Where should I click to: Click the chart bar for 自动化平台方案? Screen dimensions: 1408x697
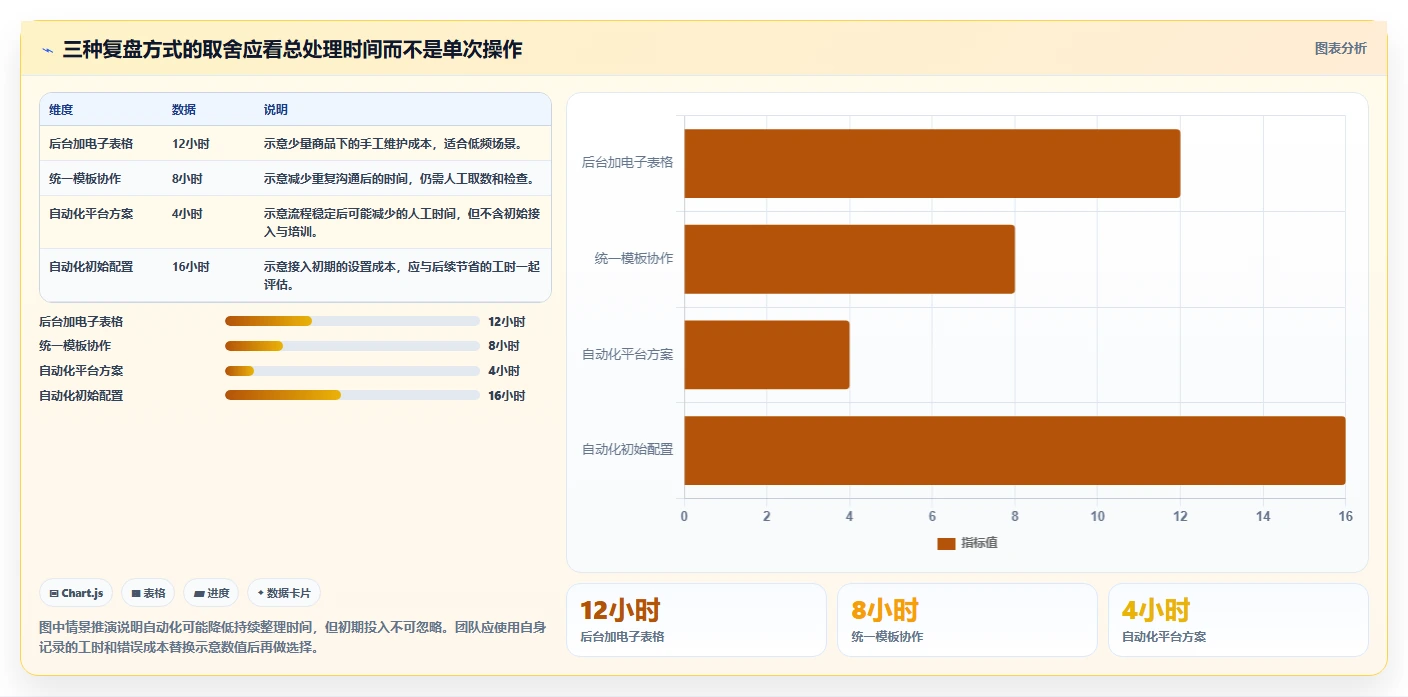coord(767,355)
